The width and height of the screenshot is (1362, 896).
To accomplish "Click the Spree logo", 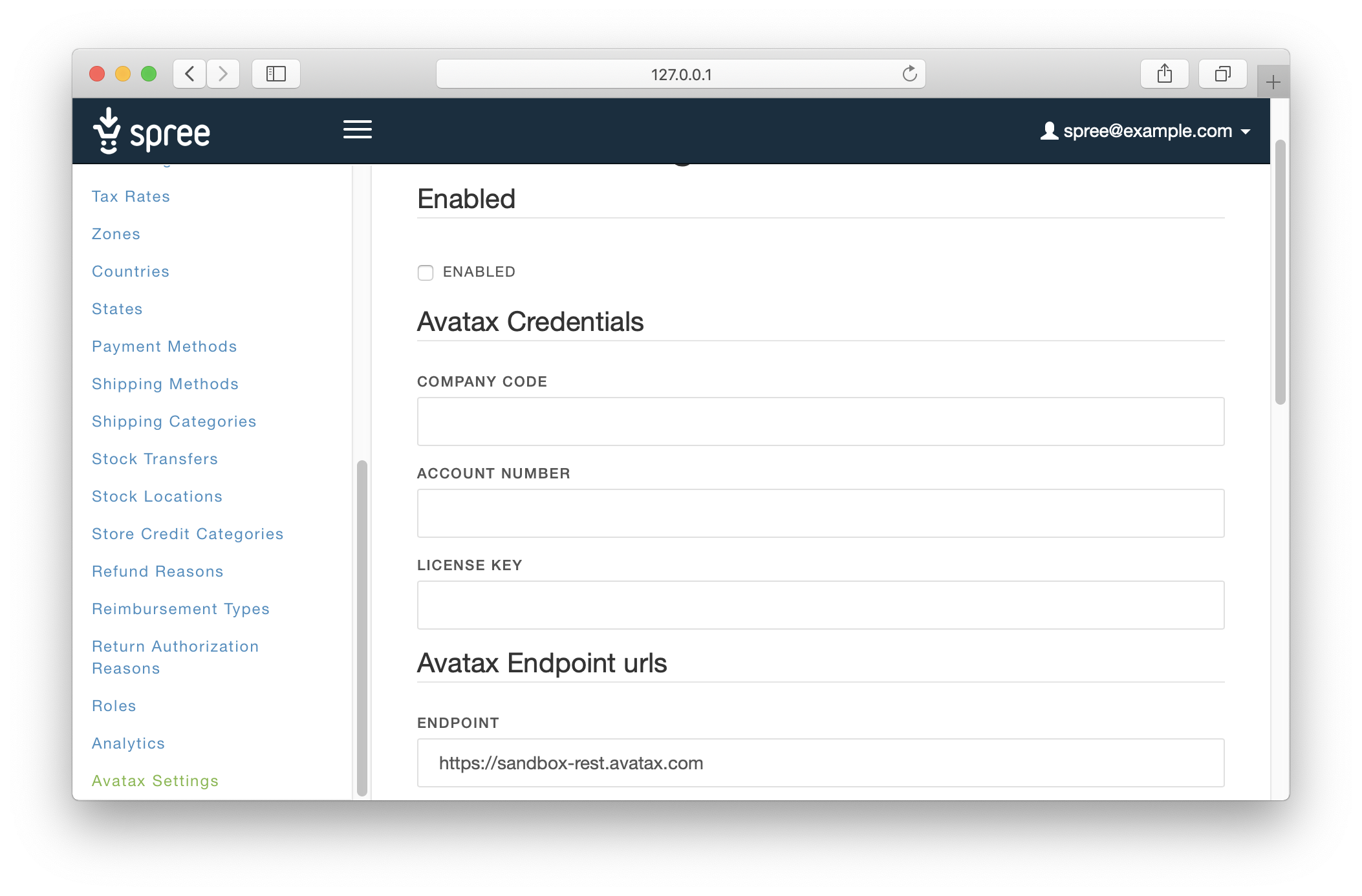I will click(151, 131).
